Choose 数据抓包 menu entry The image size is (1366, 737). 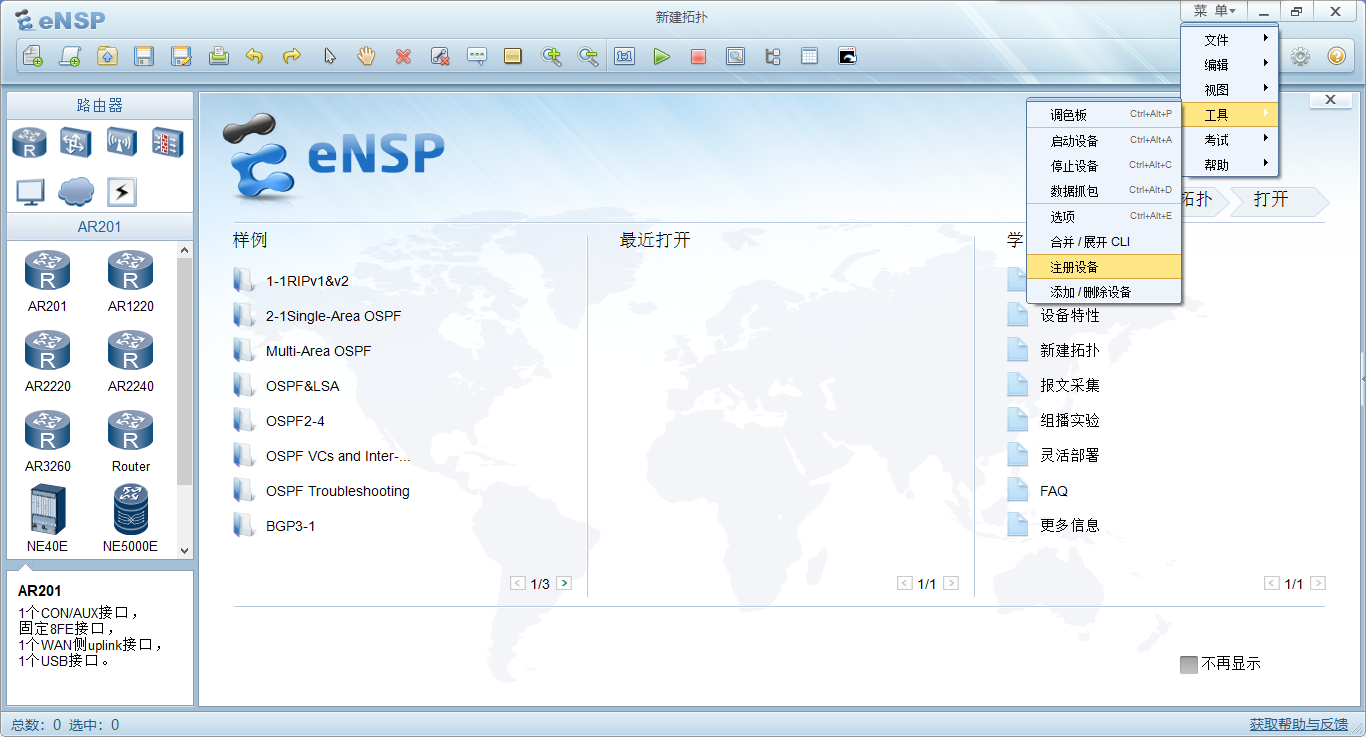[x=1104, y=191]
